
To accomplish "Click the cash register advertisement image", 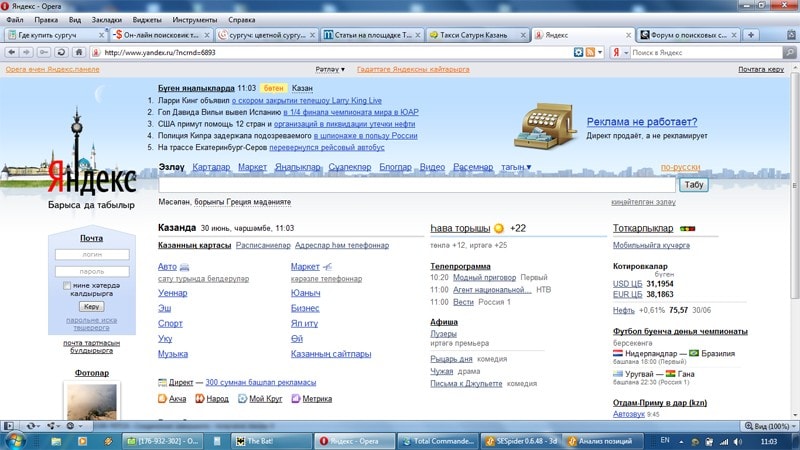I will coord(545,125).
